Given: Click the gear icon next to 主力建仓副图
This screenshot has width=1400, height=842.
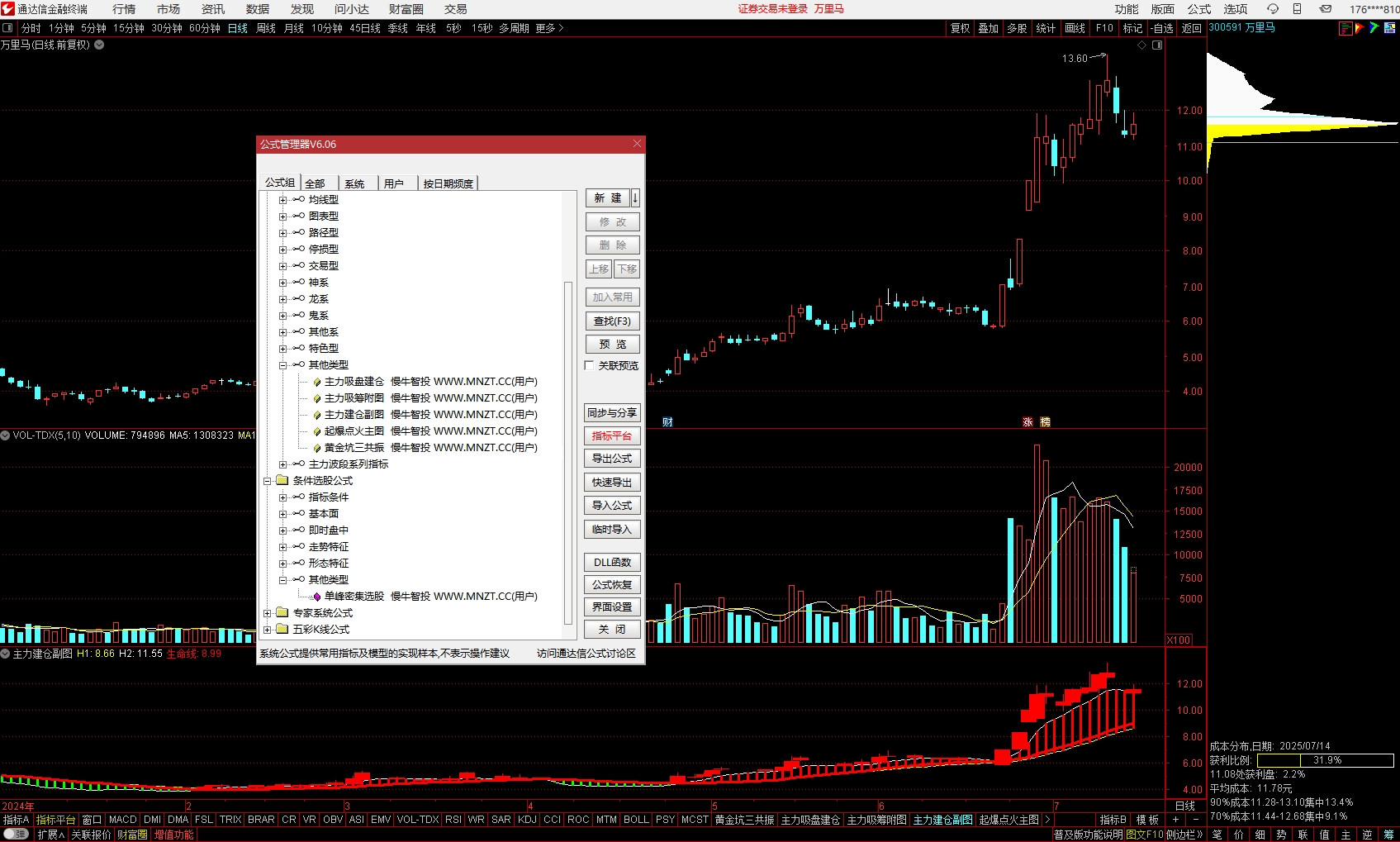Looking at the screenshot, I should 5,654.
